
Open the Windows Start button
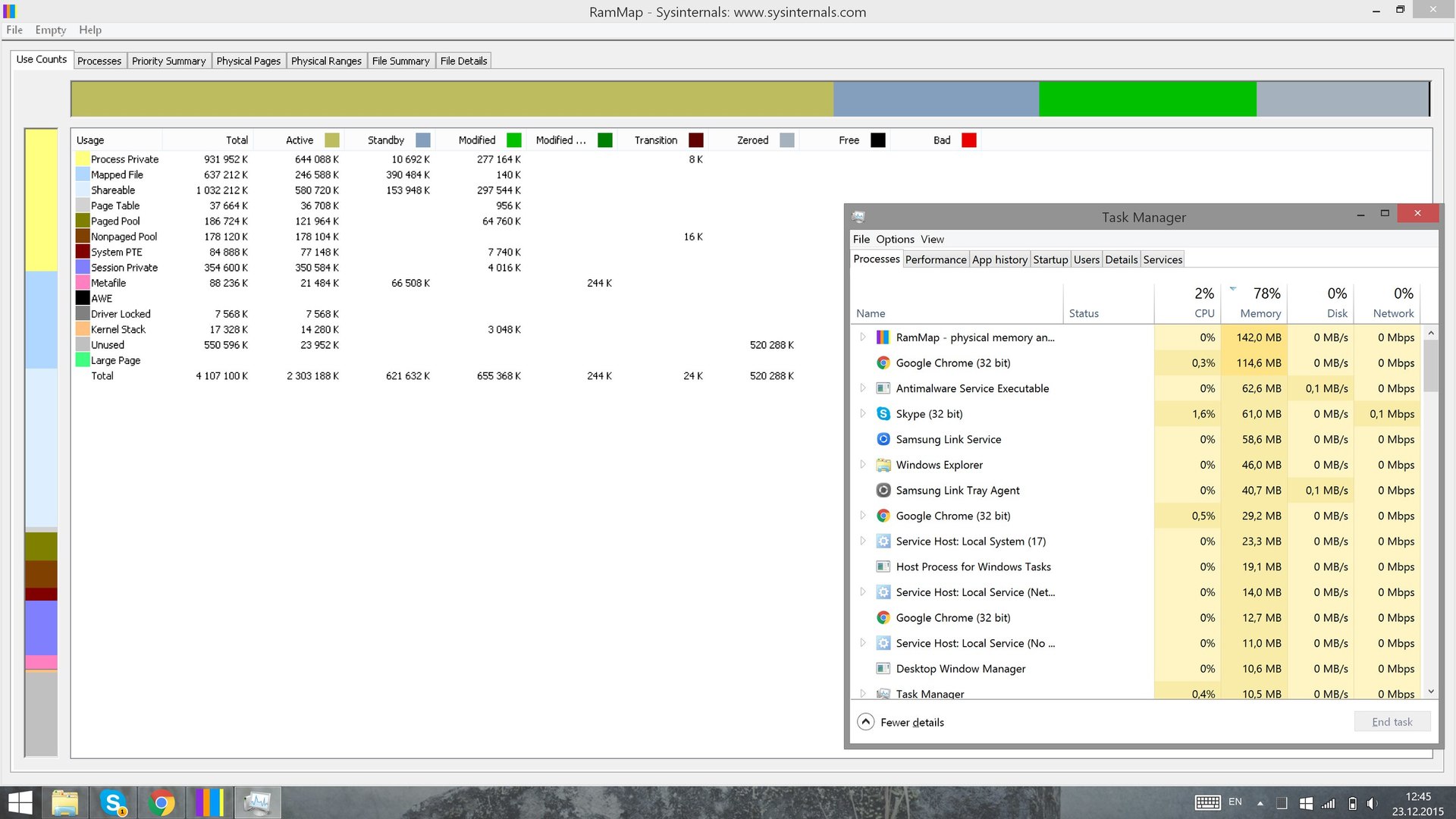[x=20, y=802]
